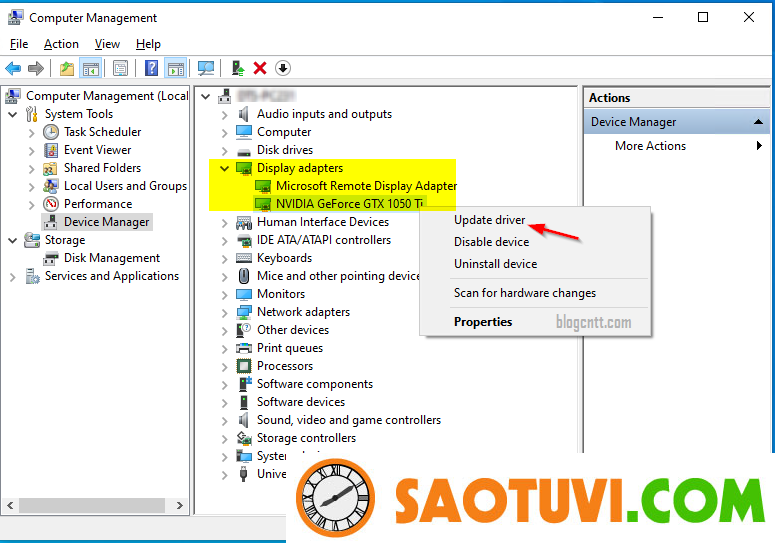Open the Help menu

pyautogui.click(x=148, y=44)
